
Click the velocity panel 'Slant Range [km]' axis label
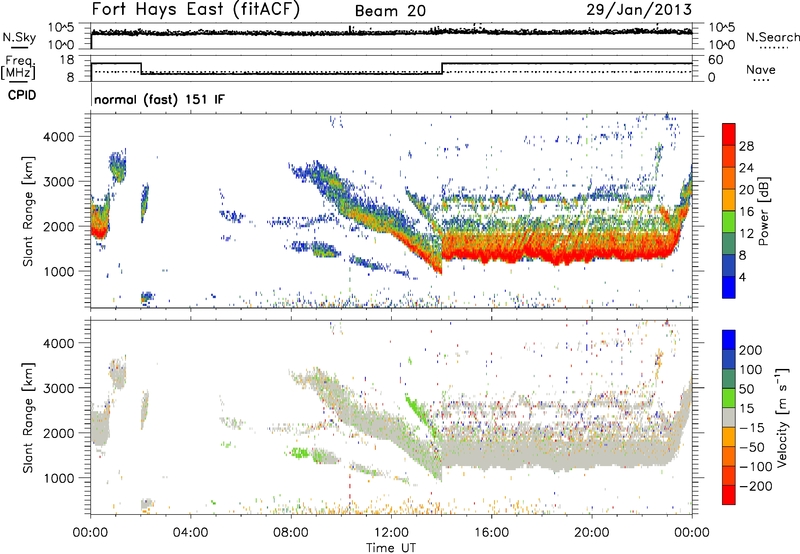(x=28, y=418)
